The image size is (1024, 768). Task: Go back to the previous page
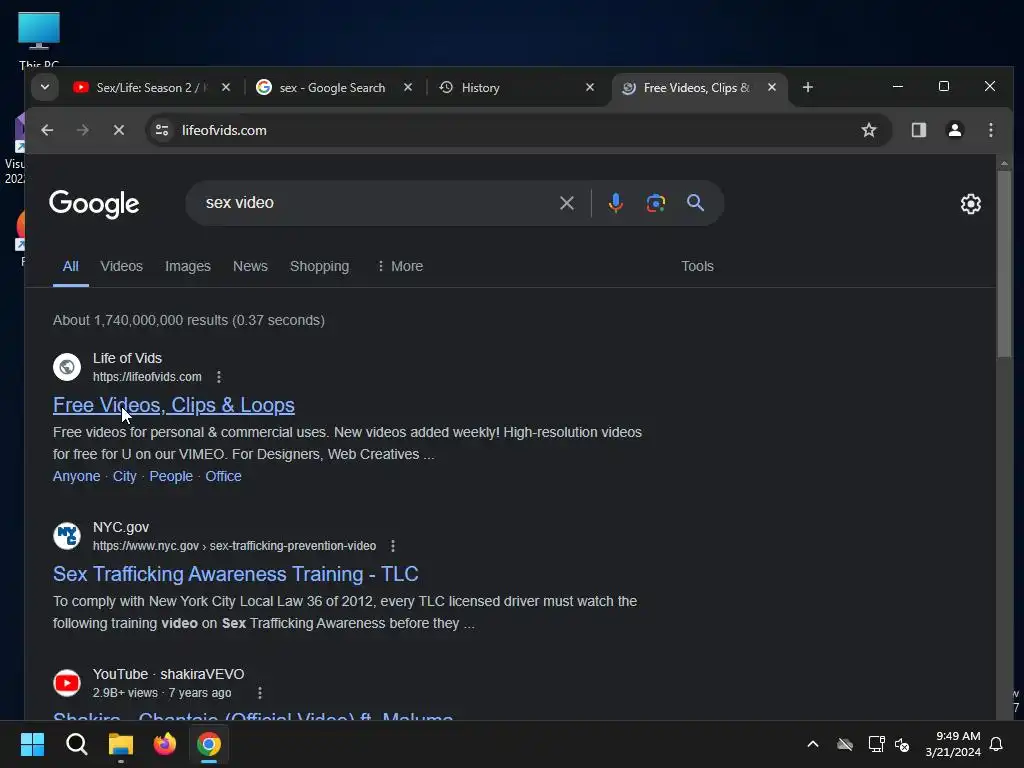(x=47, y=130)
